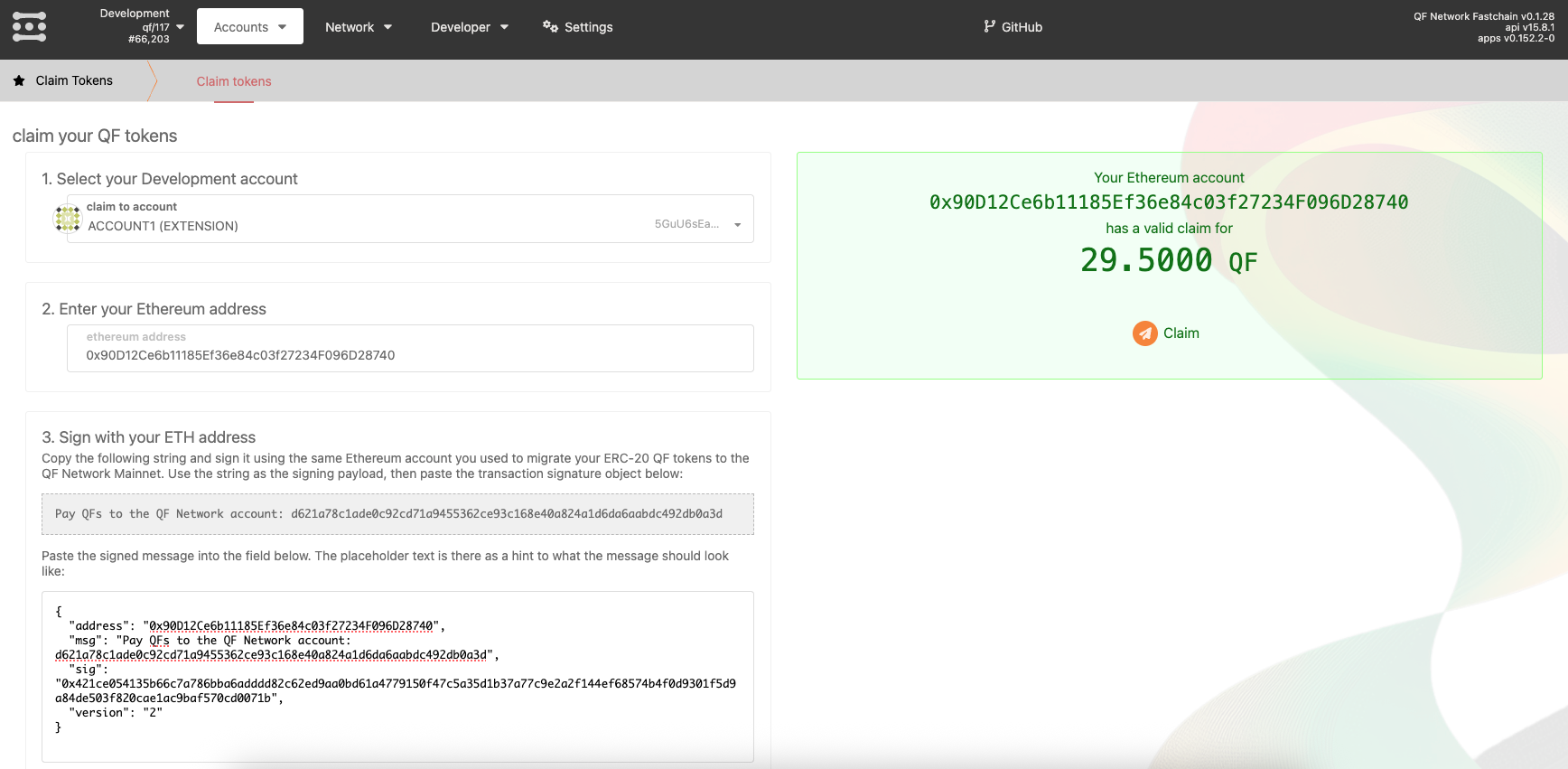Open the Development chain selector
Viewport: 1568px width, 769px height.
143,27
